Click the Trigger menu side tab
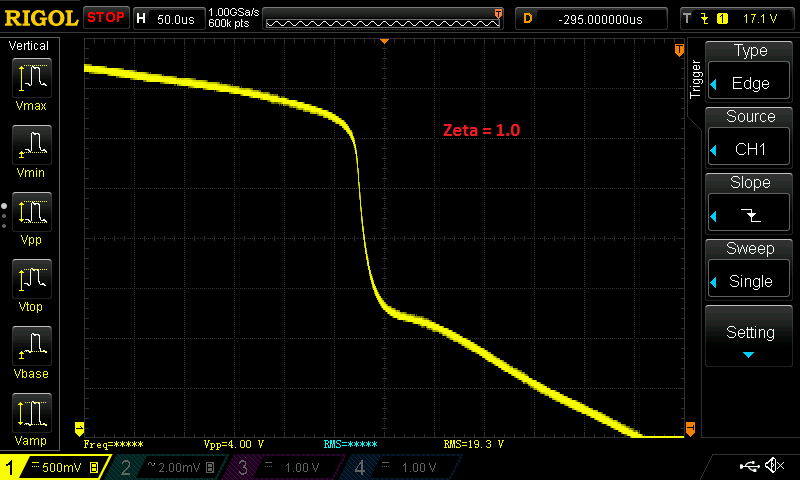This screenshot has width=800, height=480. click(695, 79)
